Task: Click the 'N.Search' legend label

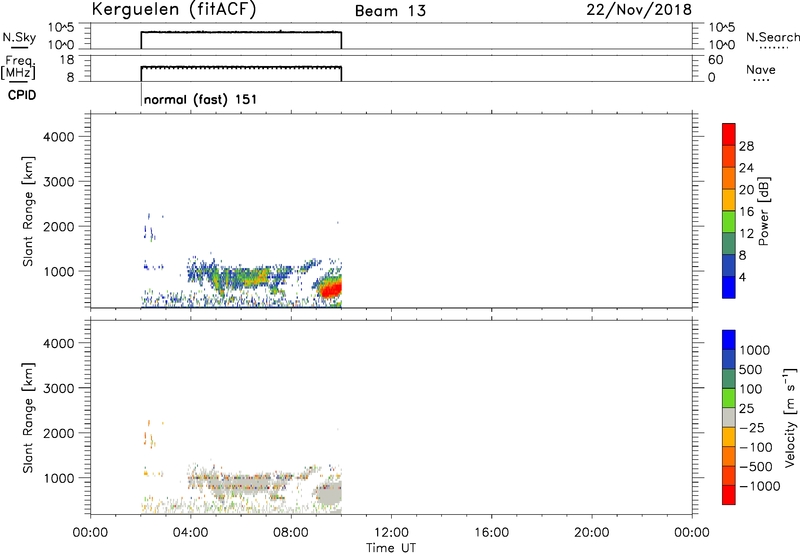Action: pyautogui.click(x=773, y=37)
